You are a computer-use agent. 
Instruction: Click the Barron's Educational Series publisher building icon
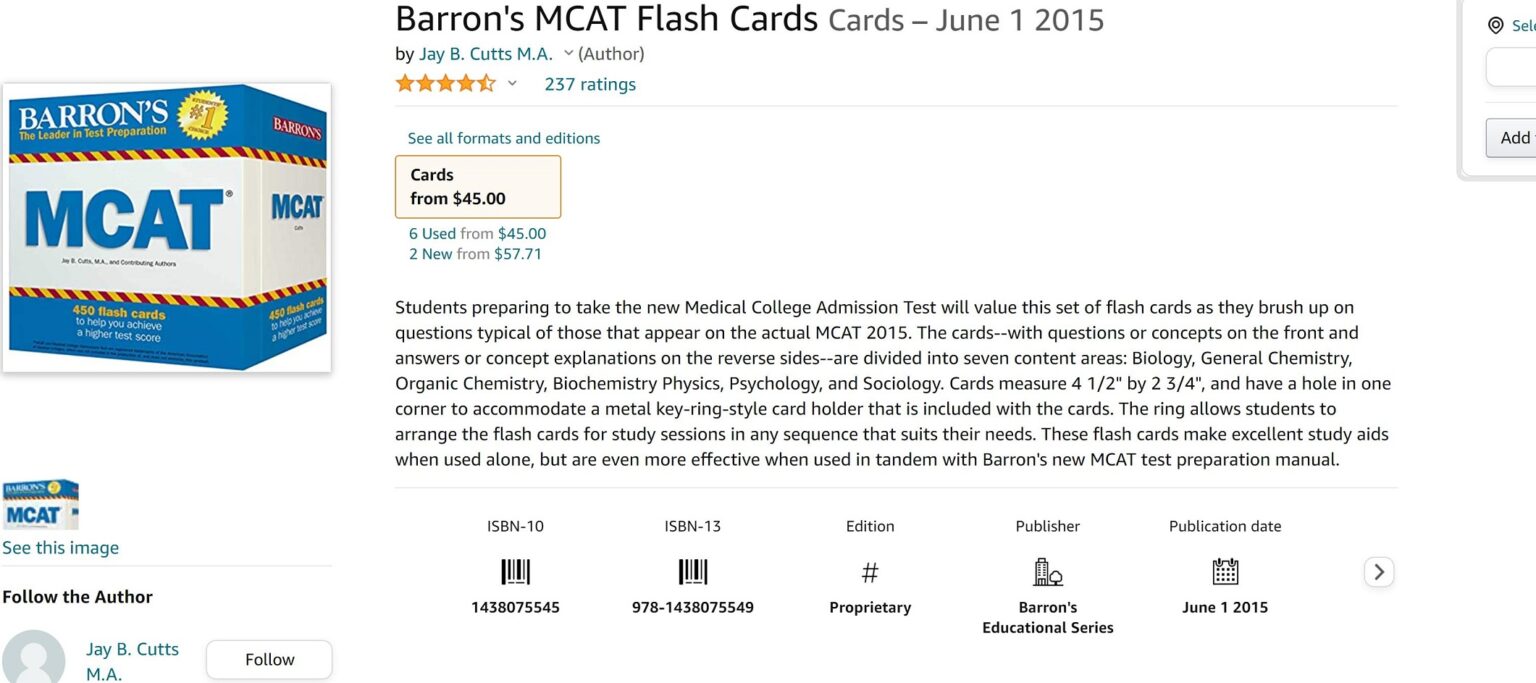1046,572
